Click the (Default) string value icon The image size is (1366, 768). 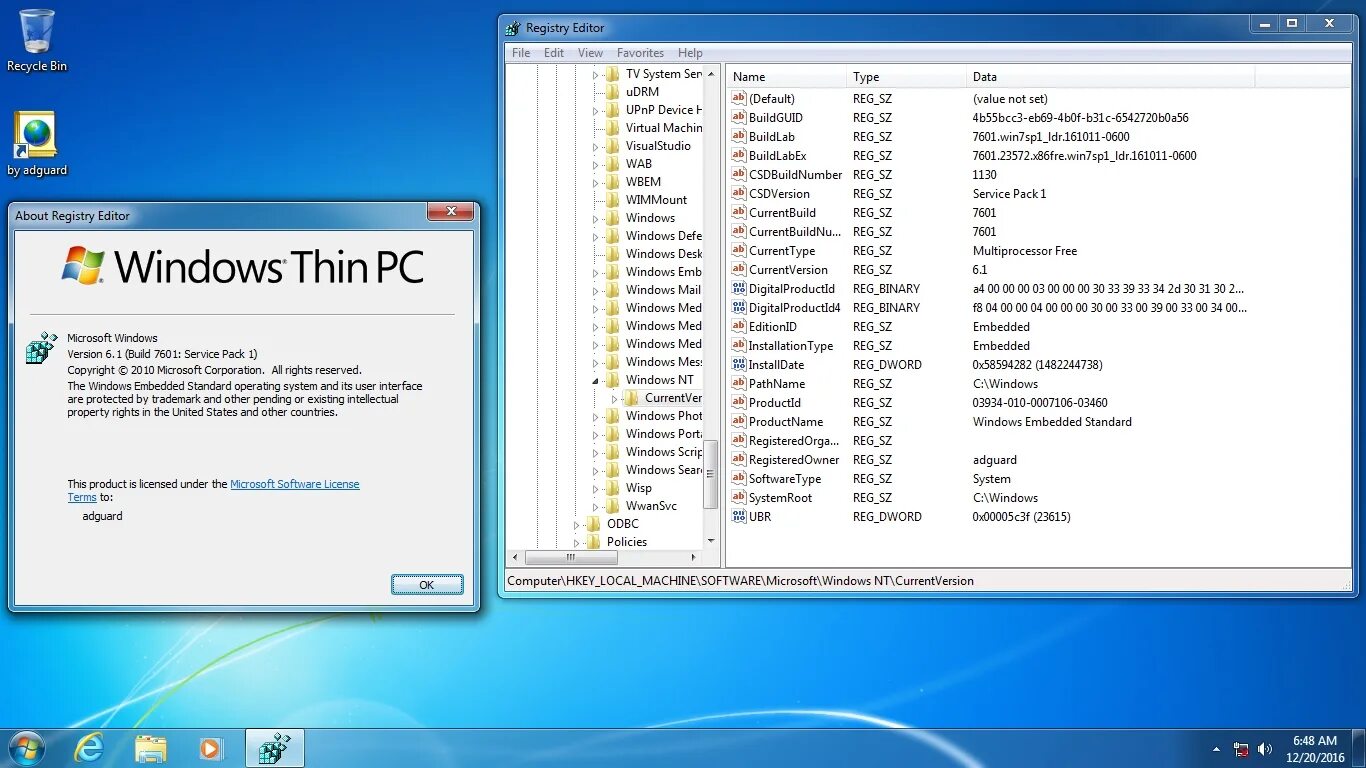739,98
